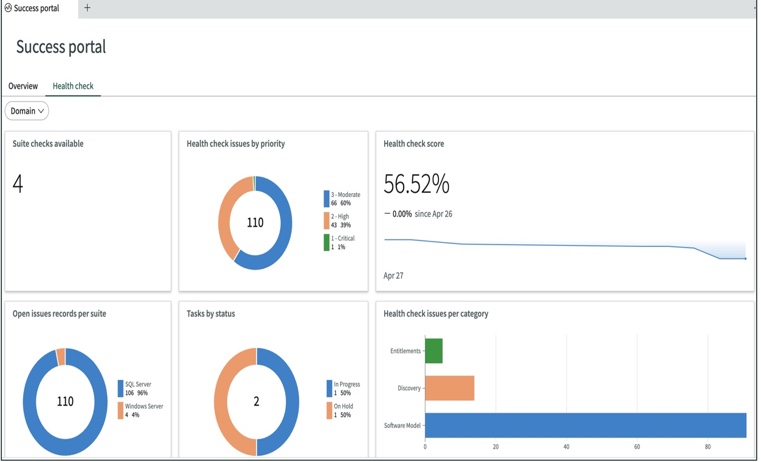This screenshot has width=761, height=462.
Task: Switch to the Overview tab
Action: pyautogui.click(x=23, y=86)
